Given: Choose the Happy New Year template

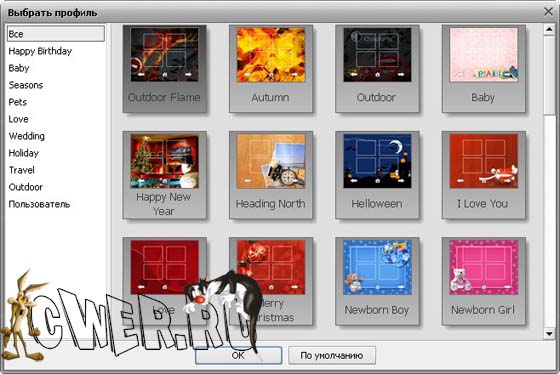Looking at the screenshot, I should pos(164,175).
